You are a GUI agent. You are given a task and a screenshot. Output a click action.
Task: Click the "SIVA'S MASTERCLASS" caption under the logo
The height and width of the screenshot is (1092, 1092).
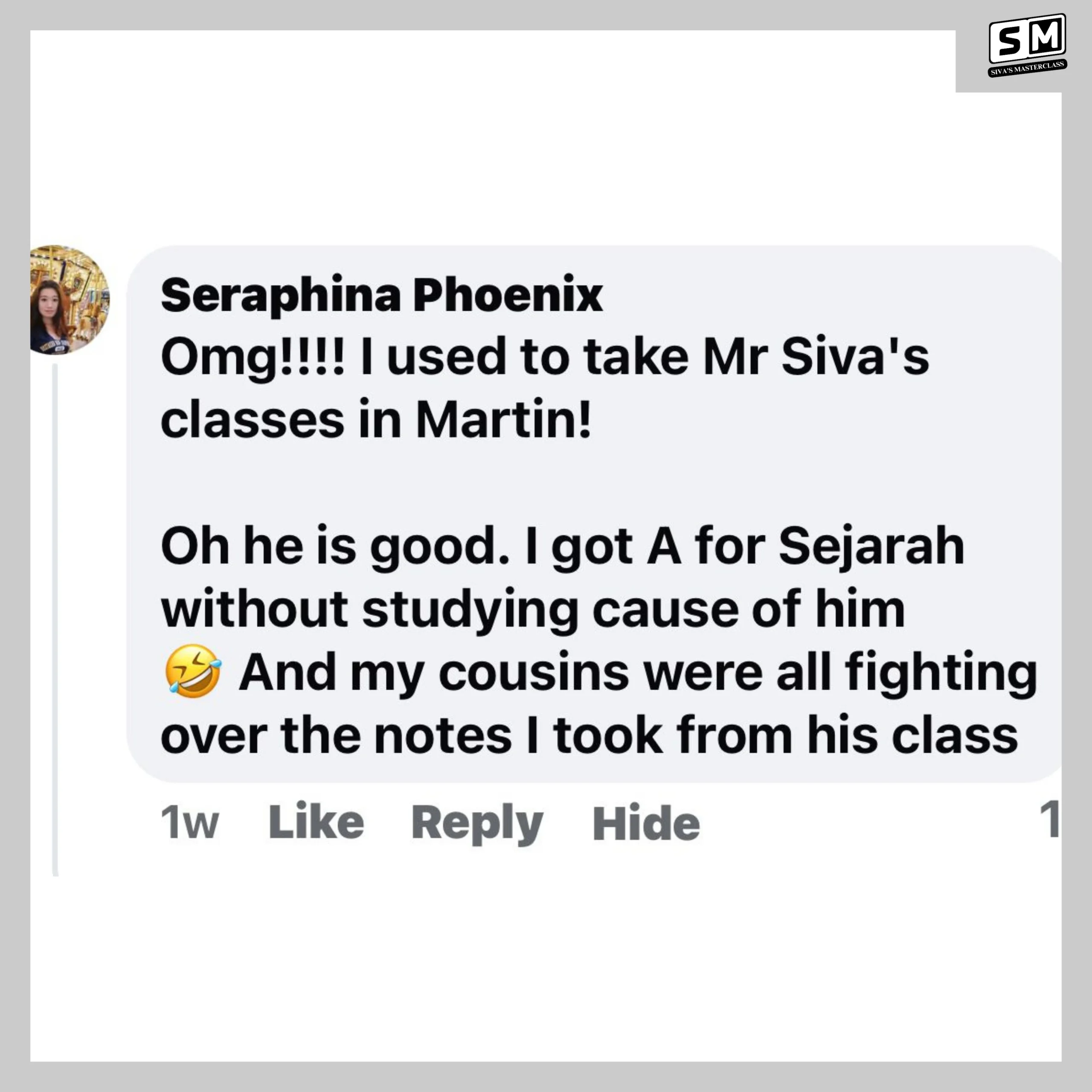coord(1028,68)
